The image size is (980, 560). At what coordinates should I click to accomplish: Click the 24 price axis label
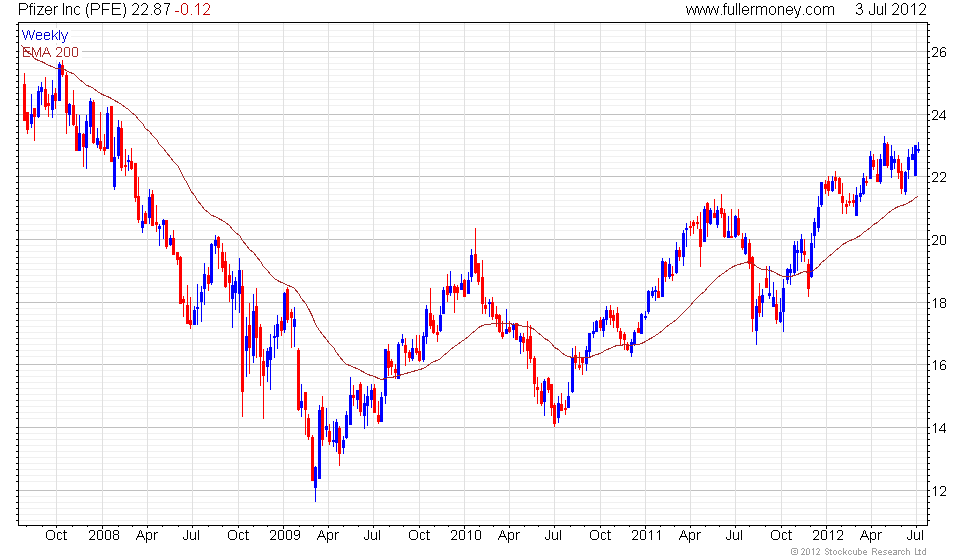tap(939, 115)
